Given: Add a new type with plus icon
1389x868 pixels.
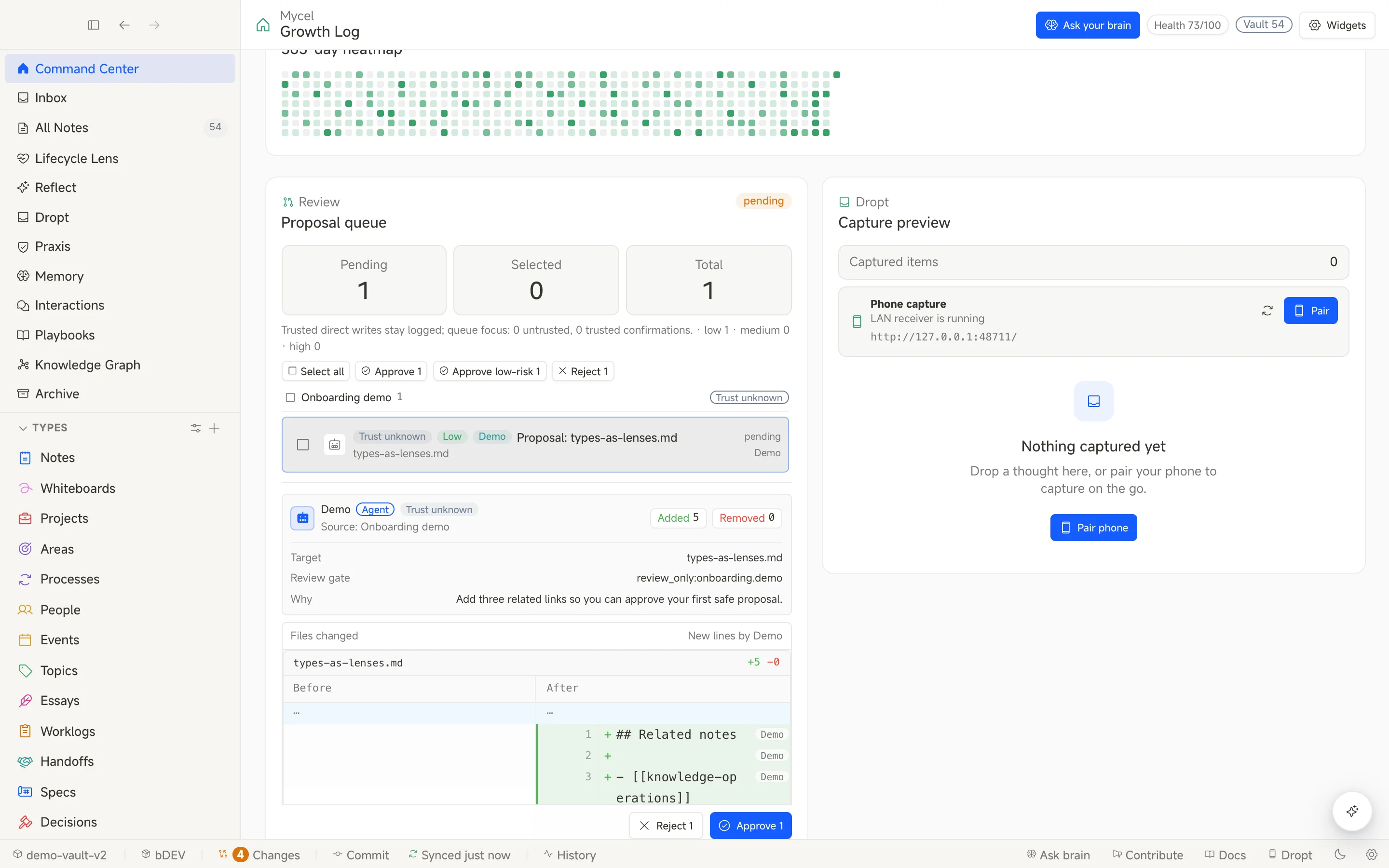Looking at the screenshot, I should (x=214, y=428).
